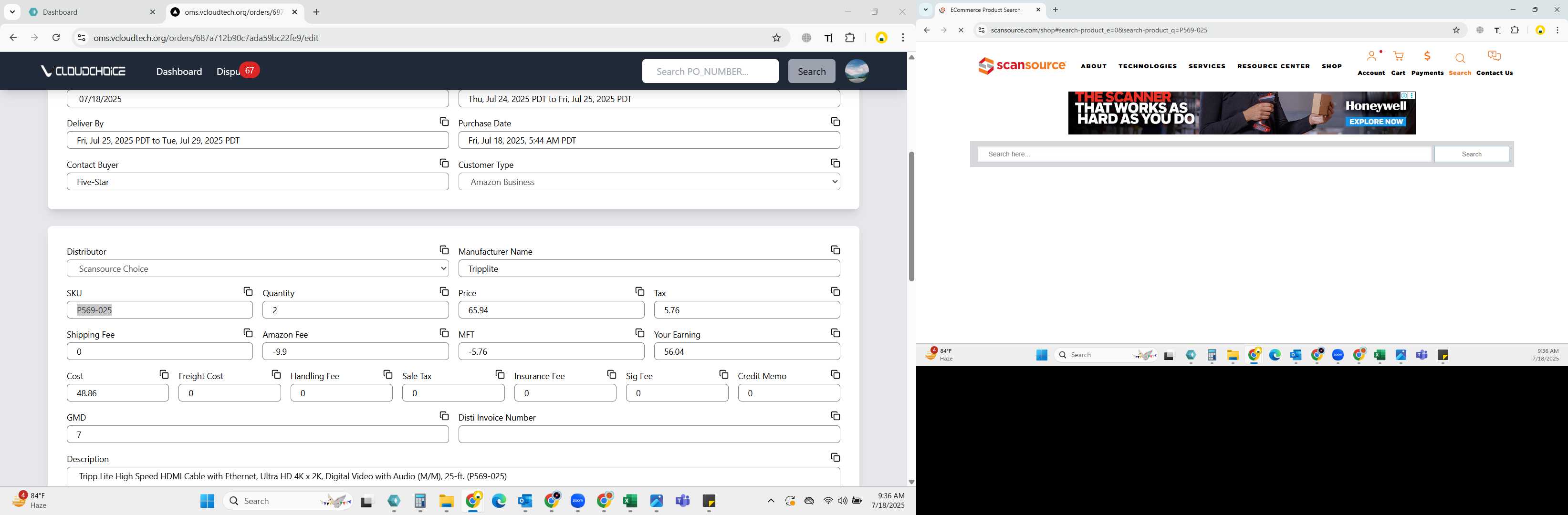The width and height of the screenshot is (1568, 515).
Task: Copy the Distributor field value
Action: point(444,250)
